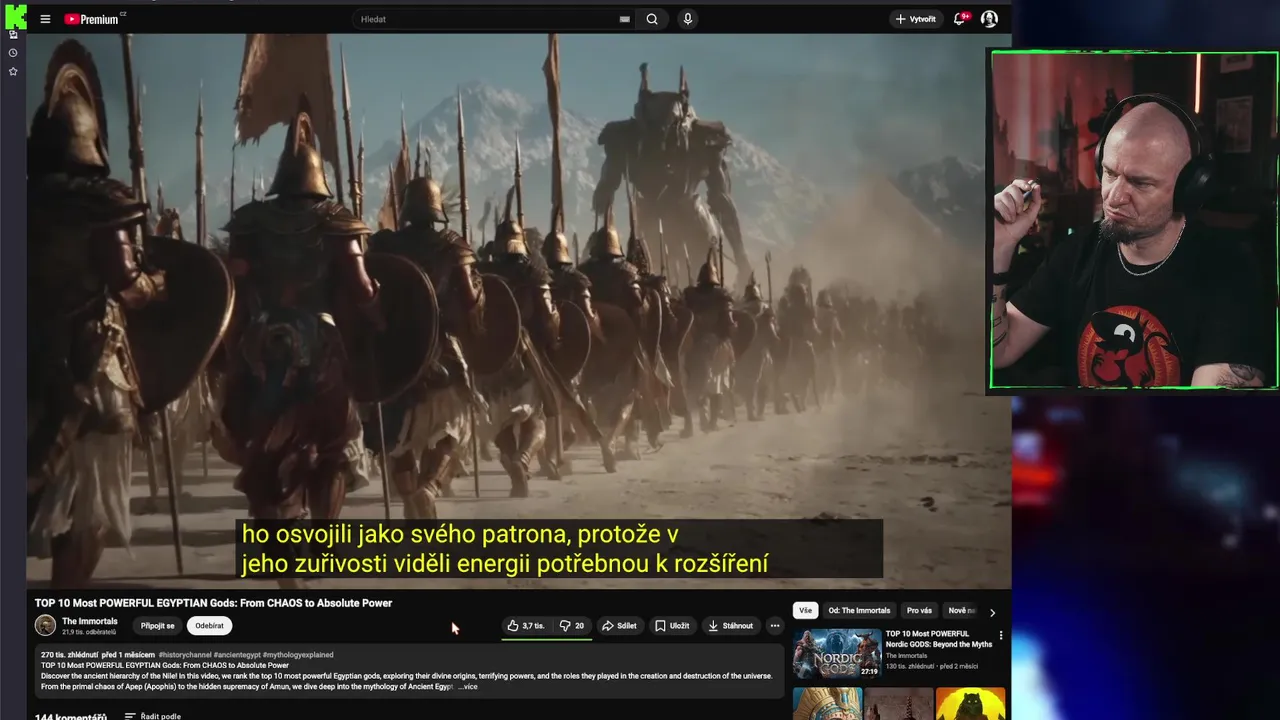Open the account avatar menu
The image size is (1280, 720).
(x=989, y=19)
